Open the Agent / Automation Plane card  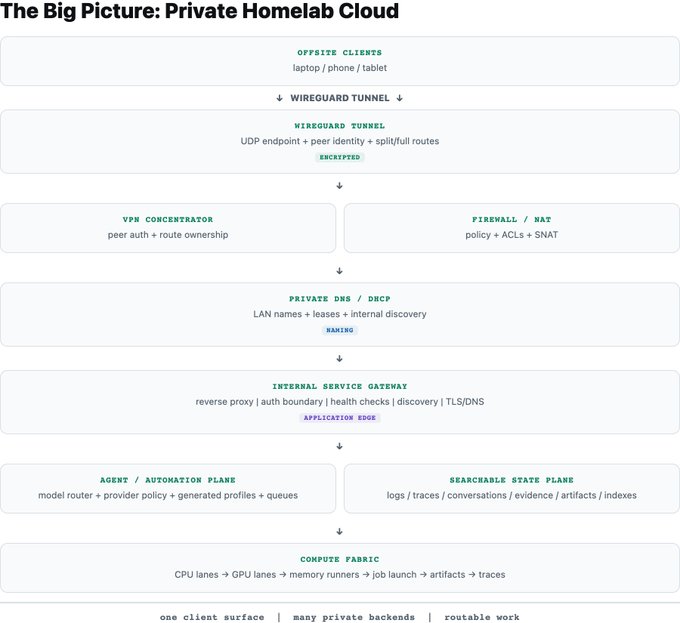168,488
